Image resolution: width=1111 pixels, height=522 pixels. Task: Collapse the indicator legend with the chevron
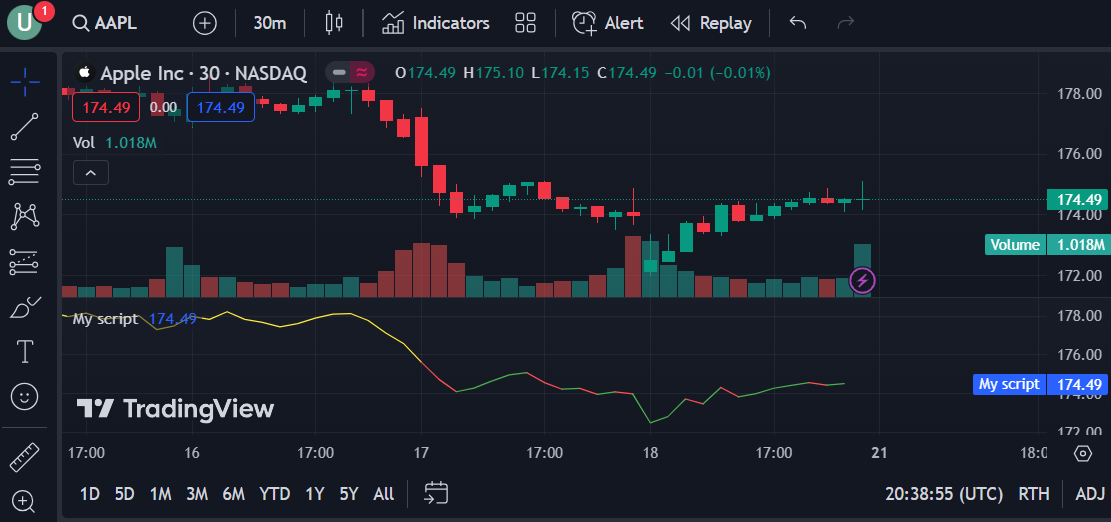click(x=91, y=172)
